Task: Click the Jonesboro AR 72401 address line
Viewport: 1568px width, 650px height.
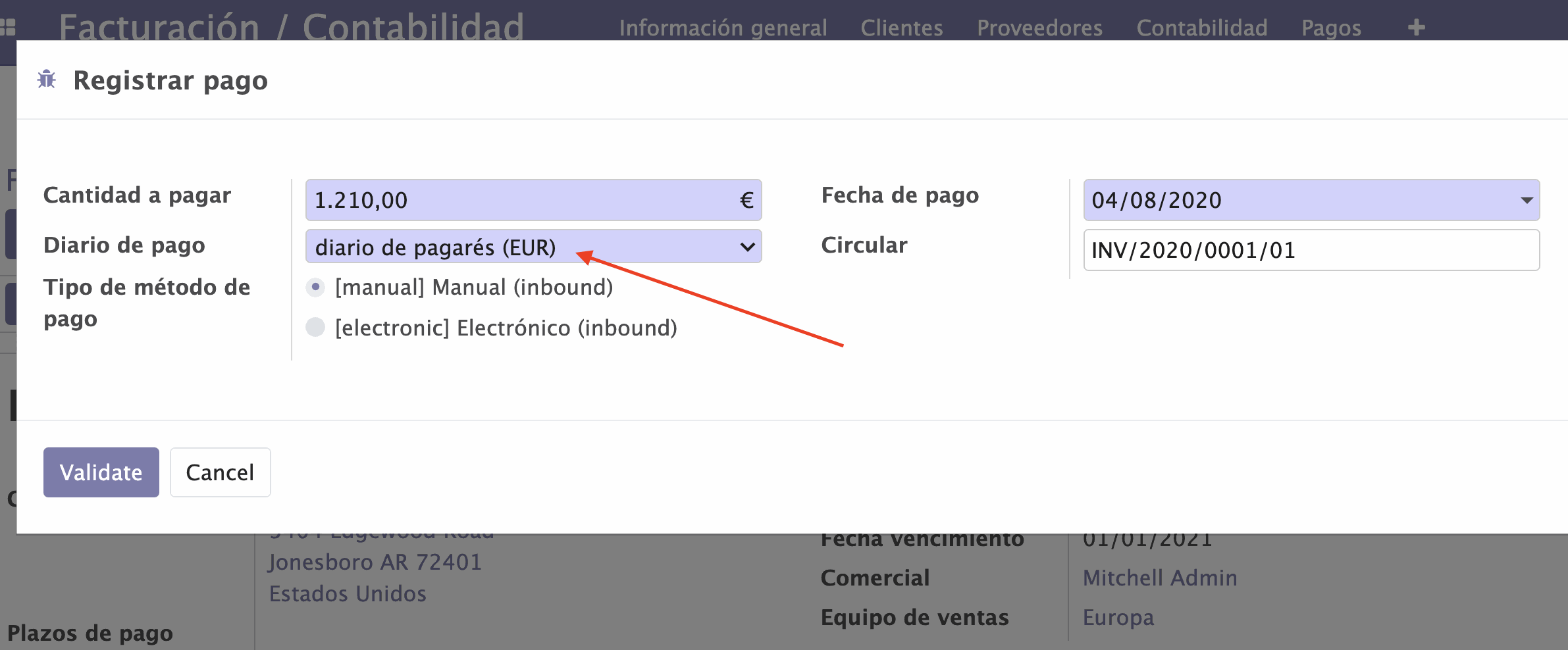Action: pos(375,562)
